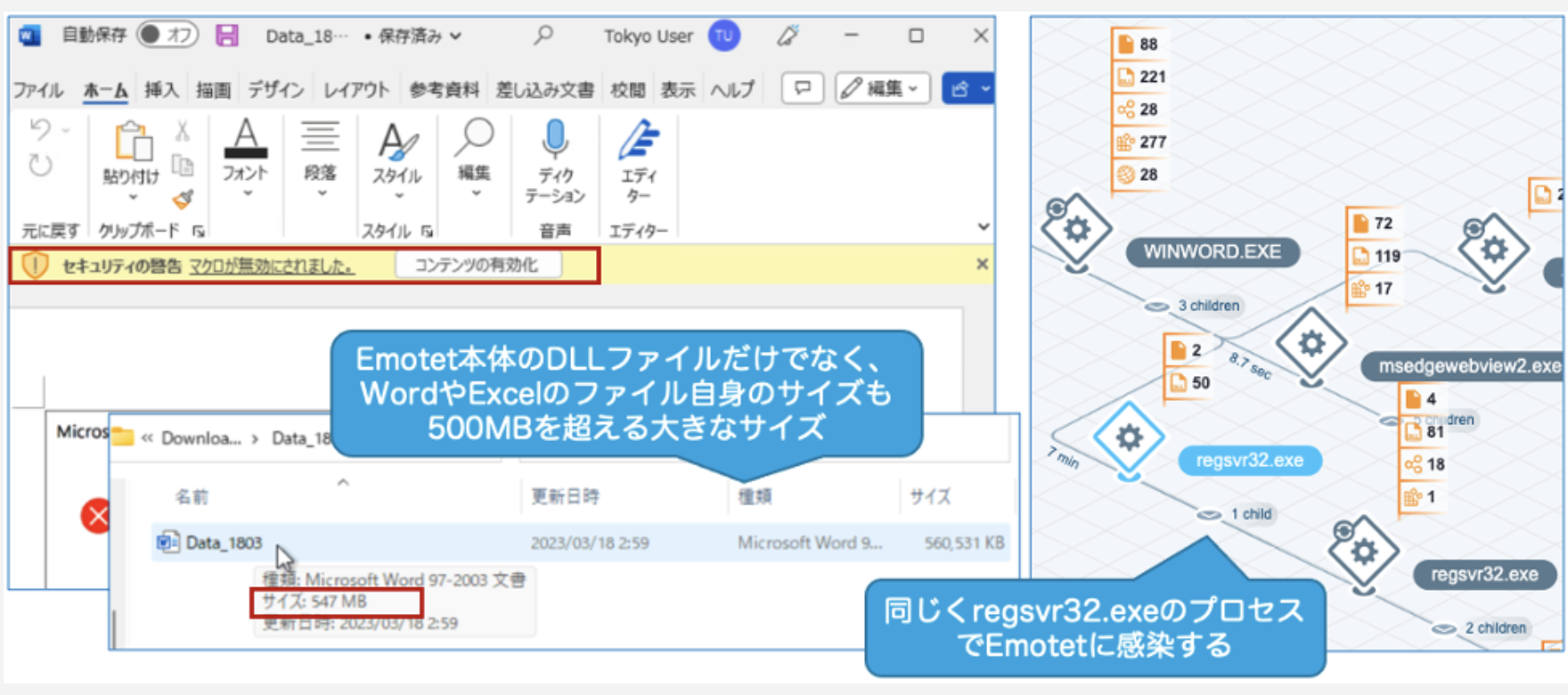1568x695 pixels.
Task: Open the レイアウト tab
Action: coord(356,89)
